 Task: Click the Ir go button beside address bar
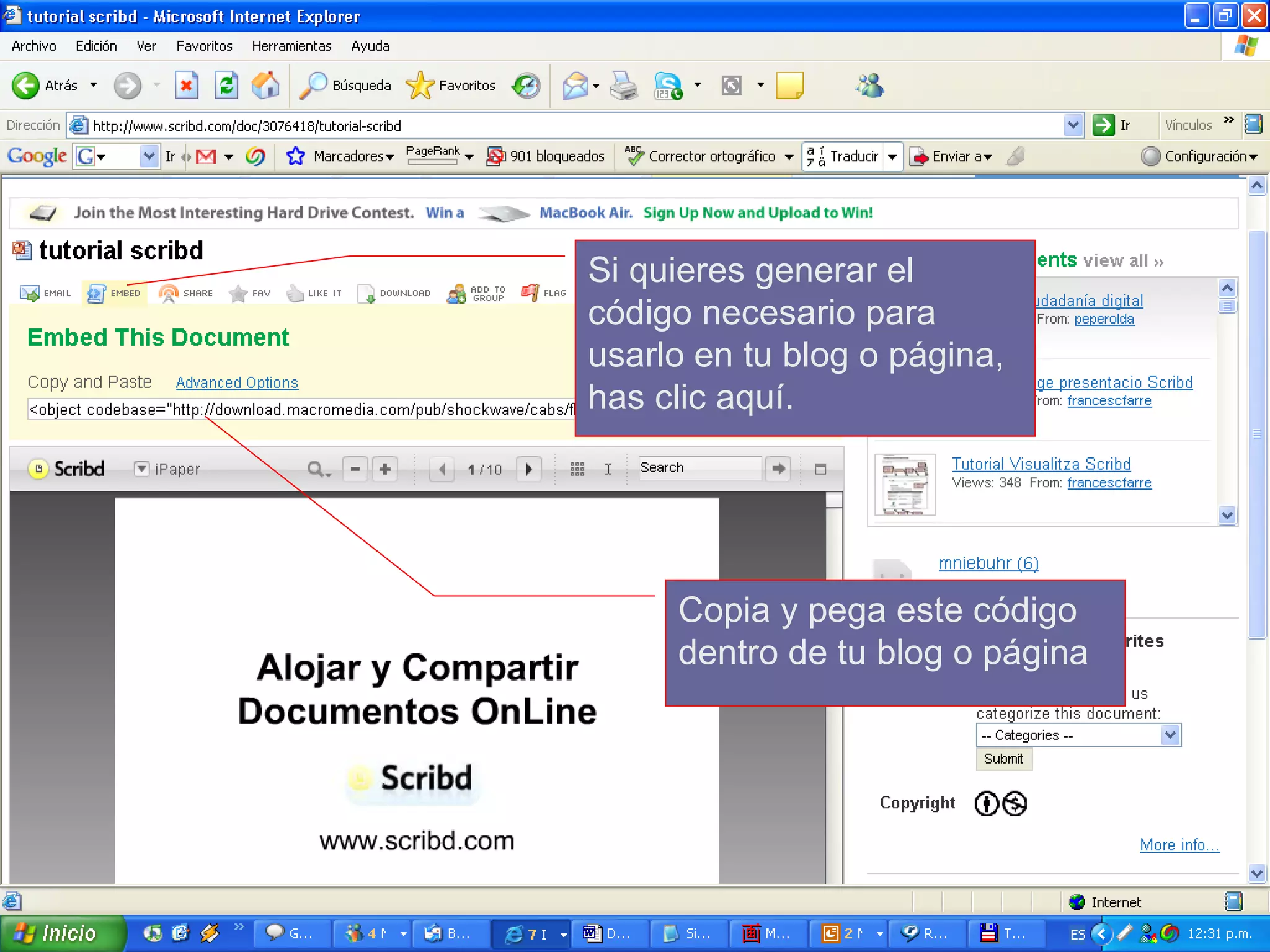[1112, 126]
